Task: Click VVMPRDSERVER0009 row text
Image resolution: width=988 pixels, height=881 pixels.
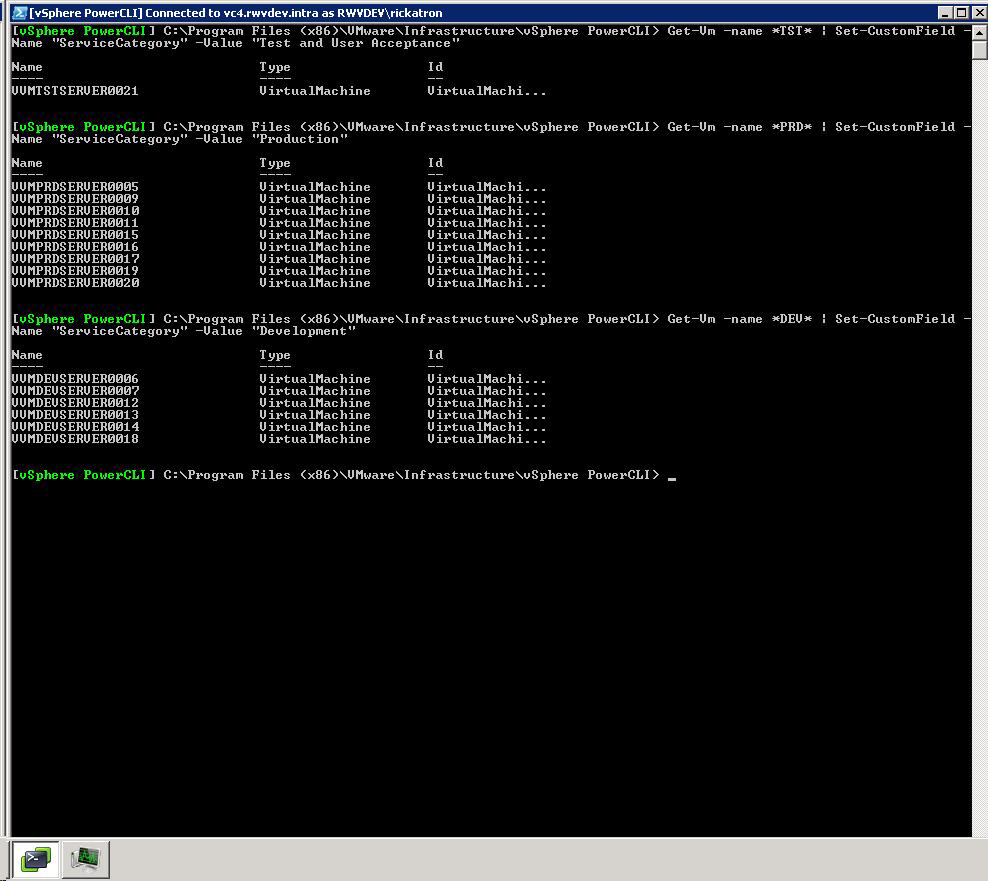Action: [x=75, y=199]
